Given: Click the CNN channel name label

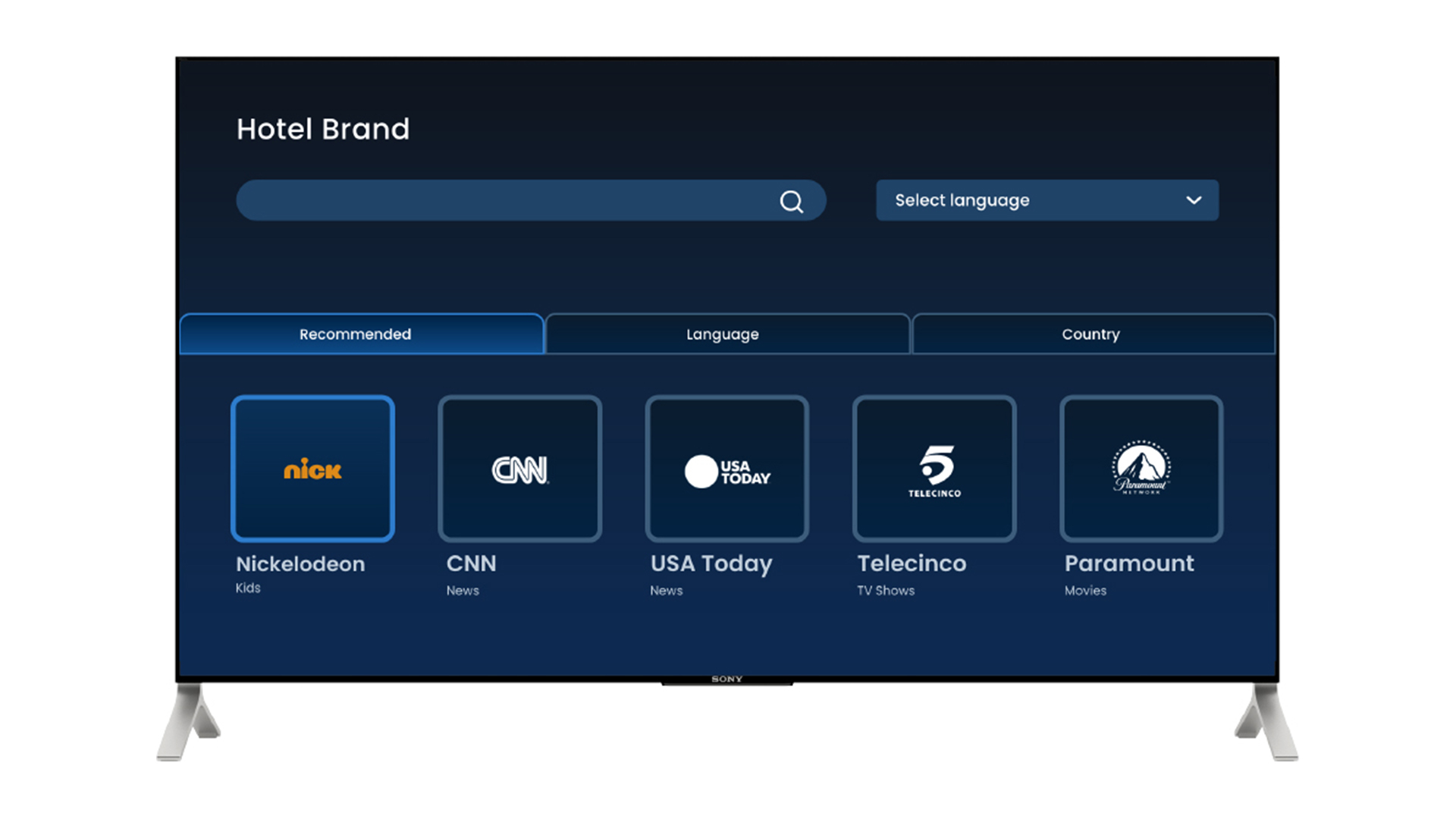Looking at the screenshot, I should [x=471, y=563].
